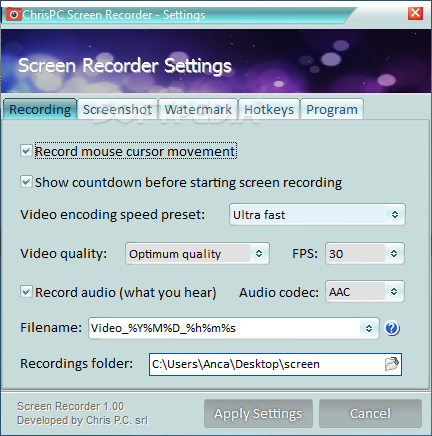Go to the Program tab
Screen dimensions: 432x436
[x=332, y=109]
